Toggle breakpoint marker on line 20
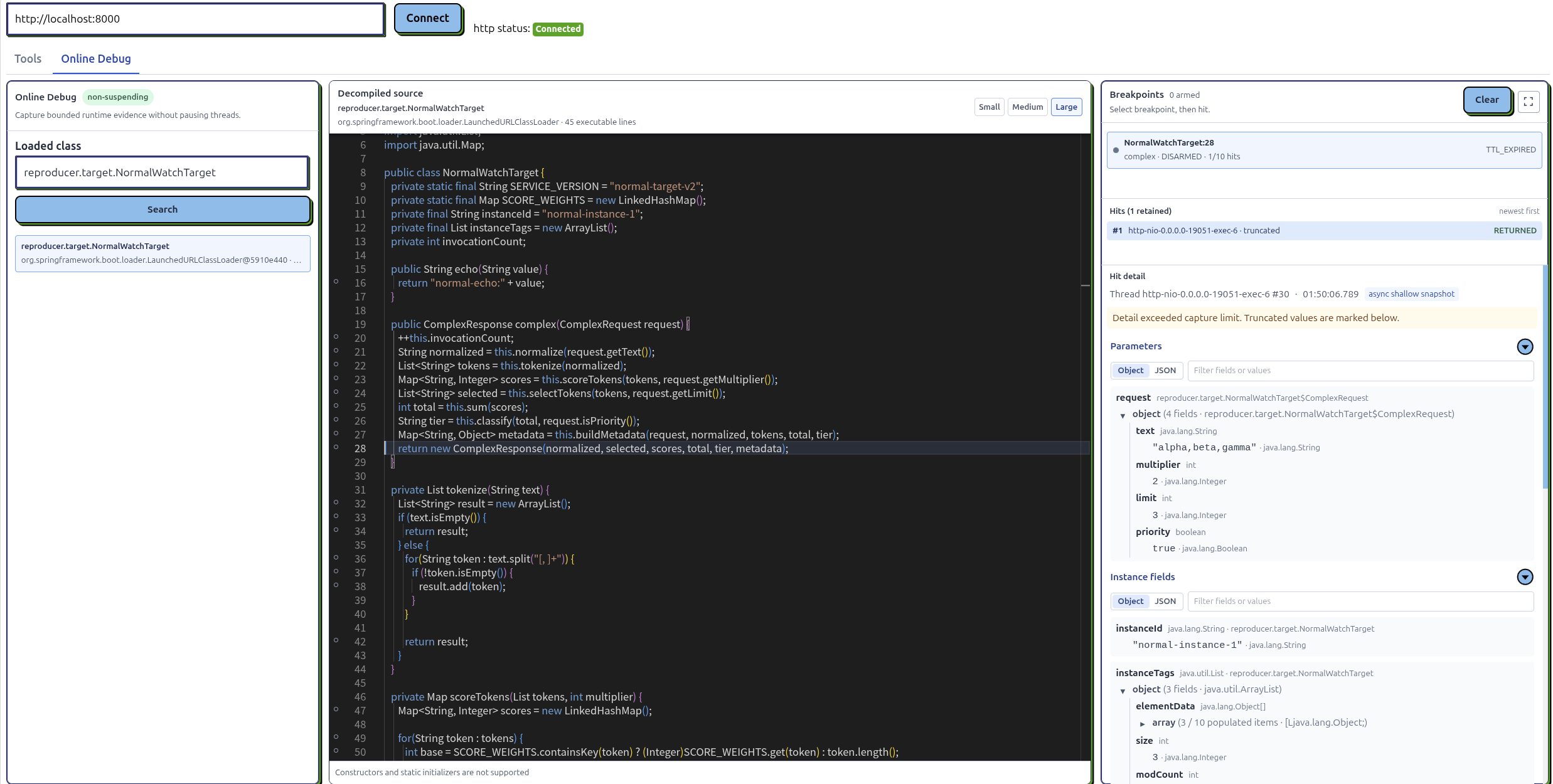This screenshot has height=784, width=1553. [336, 337]
